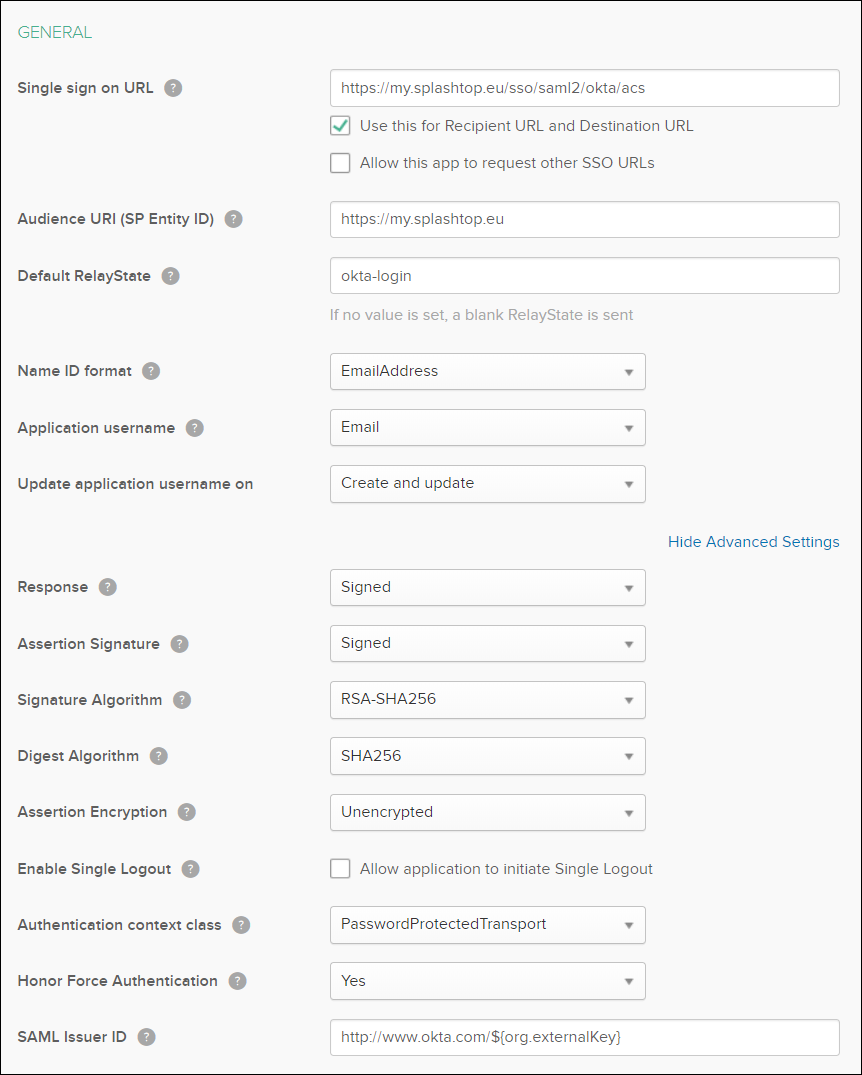Viewport: 862px width, 1075px height.
Task: Click the SAML Issuer ID help icon
Action: [146, 1037]
